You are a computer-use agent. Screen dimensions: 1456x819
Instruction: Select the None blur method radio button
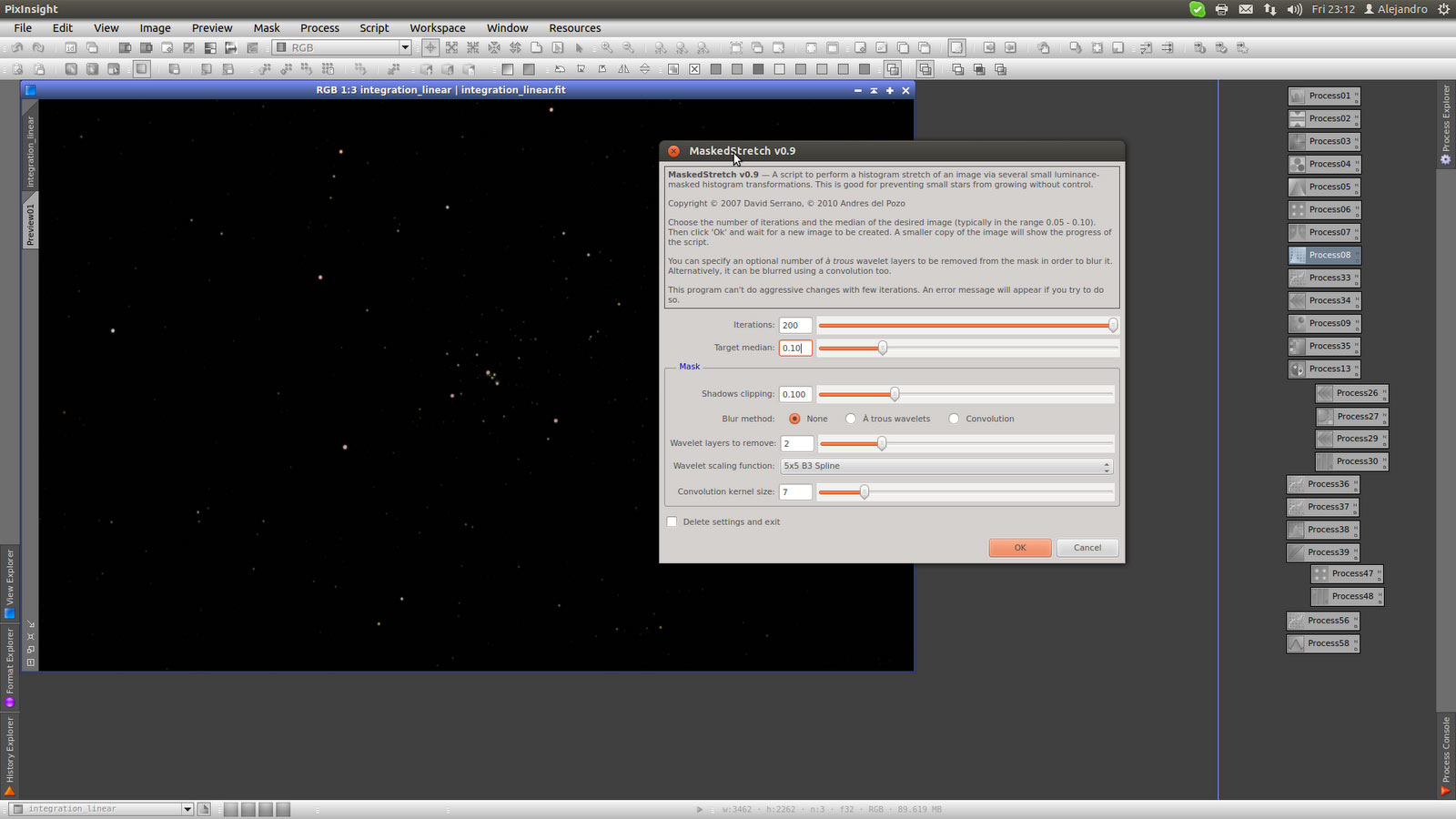tap(794, 419)
